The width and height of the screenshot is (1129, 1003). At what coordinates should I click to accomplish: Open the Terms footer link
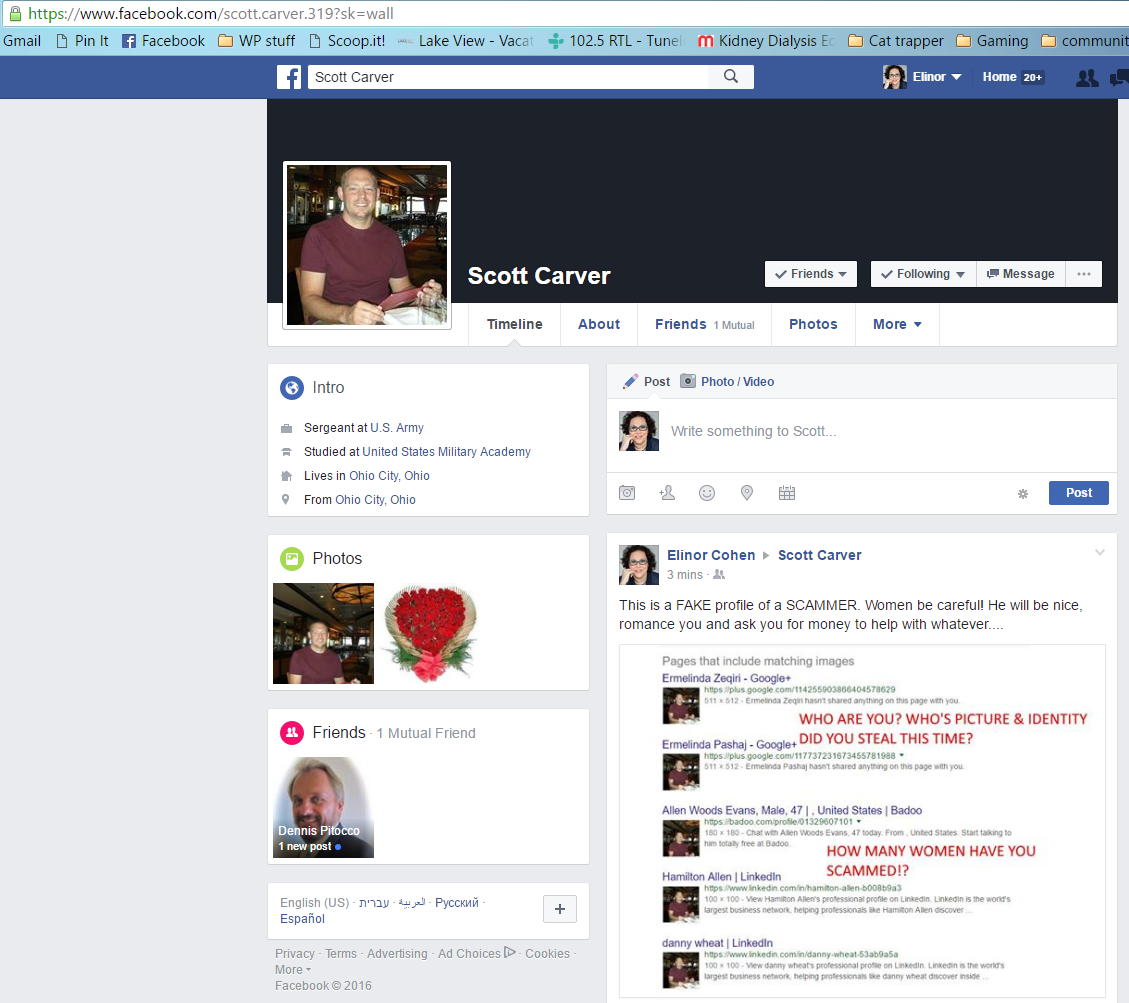(341, 953)
